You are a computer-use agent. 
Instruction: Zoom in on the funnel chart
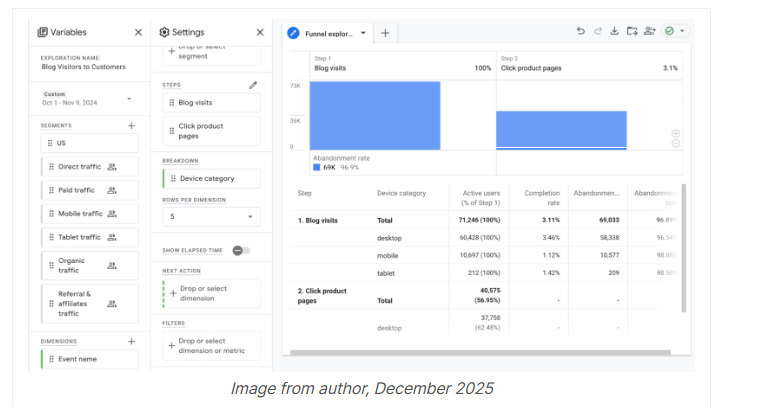pos(676,133)
